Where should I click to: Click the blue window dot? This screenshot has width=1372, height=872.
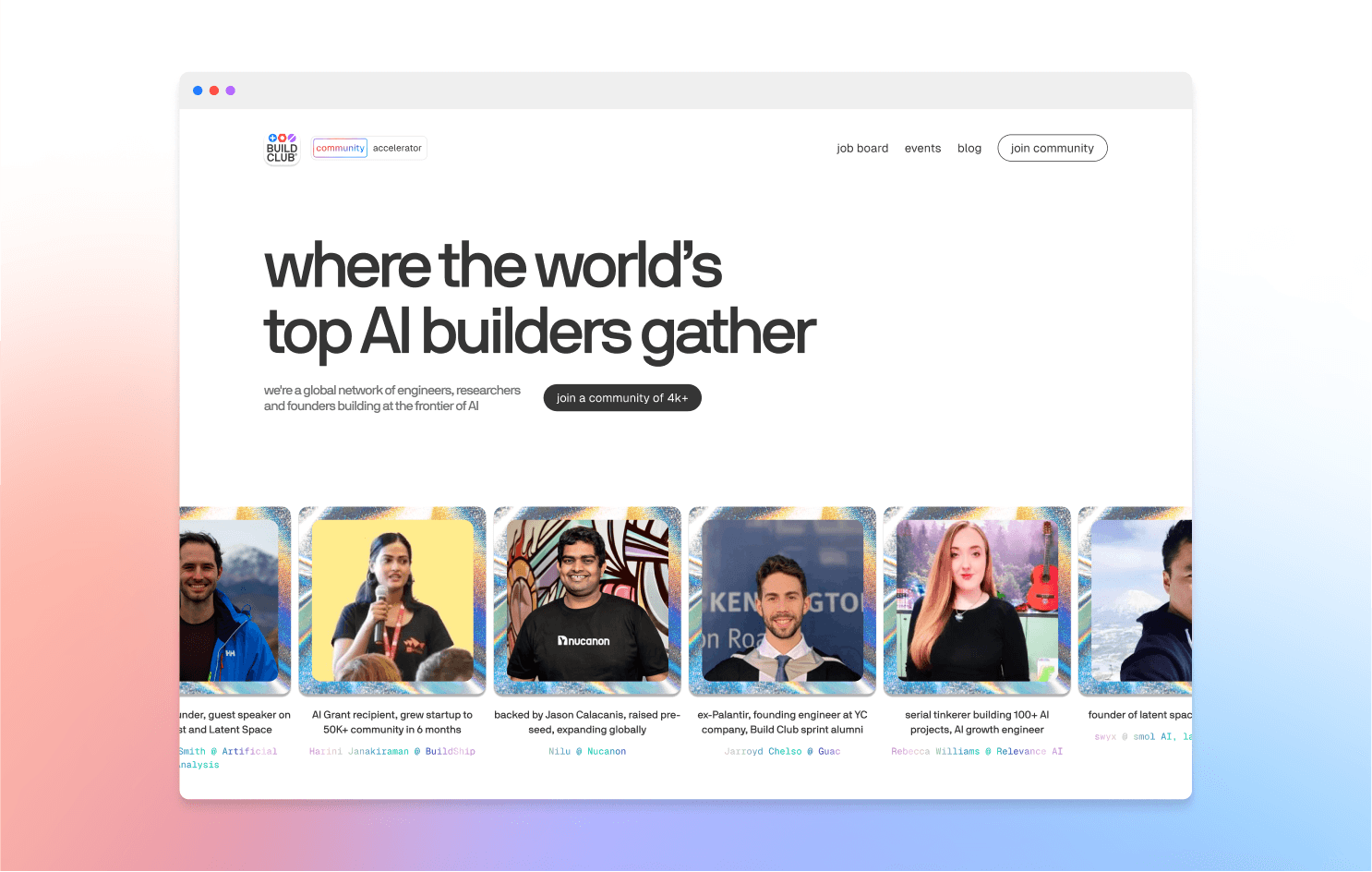pos(198,91)
